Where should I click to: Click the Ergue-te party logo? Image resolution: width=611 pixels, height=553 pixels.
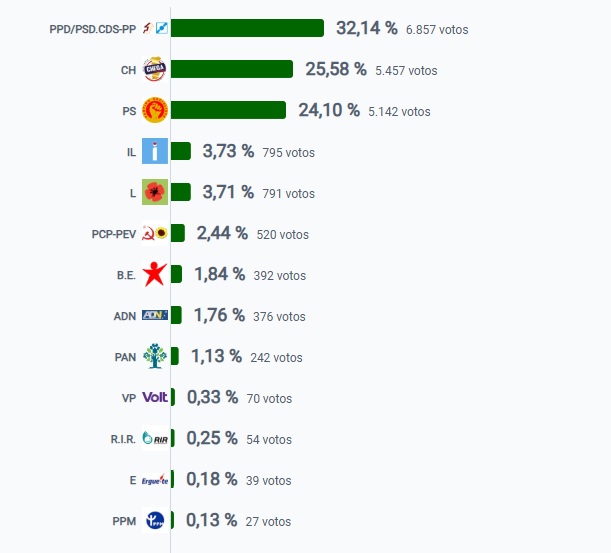click(x=155, y=480)
